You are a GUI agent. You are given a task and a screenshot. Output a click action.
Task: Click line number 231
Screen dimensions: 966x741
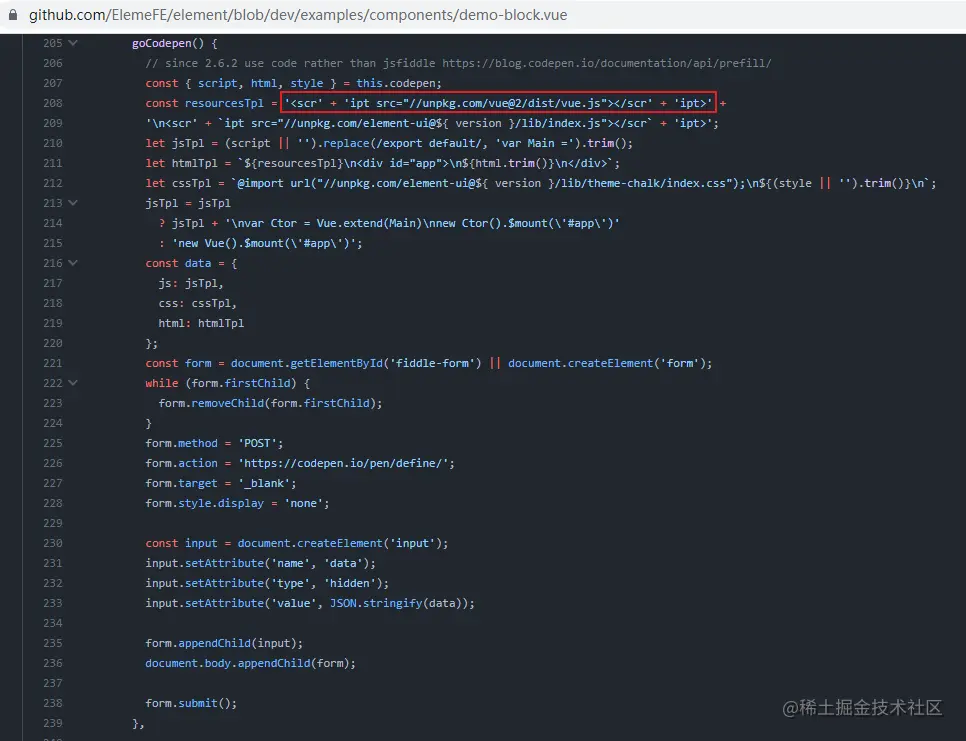pos(53,563)
